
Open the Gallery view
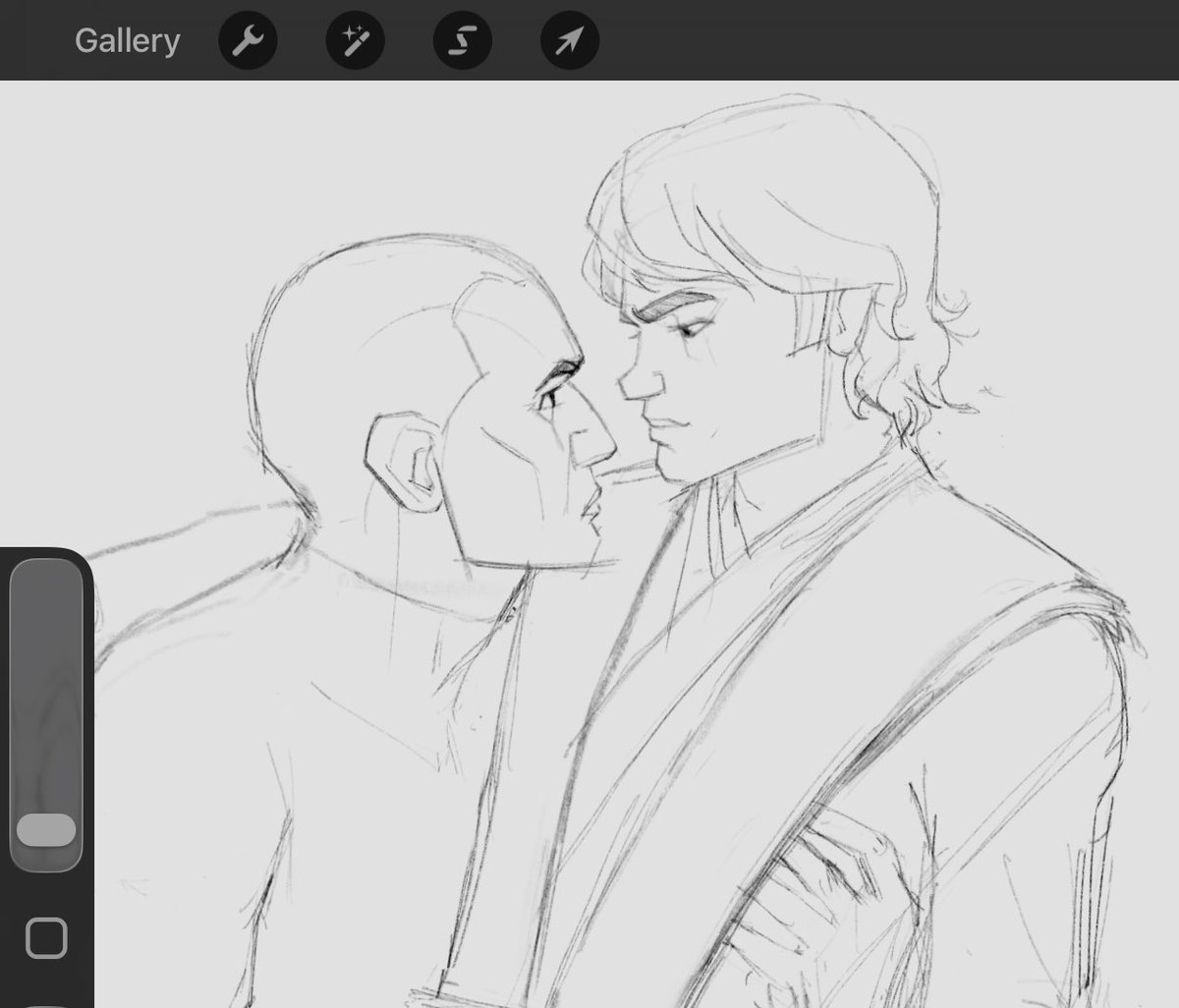[x=128, y=40]
